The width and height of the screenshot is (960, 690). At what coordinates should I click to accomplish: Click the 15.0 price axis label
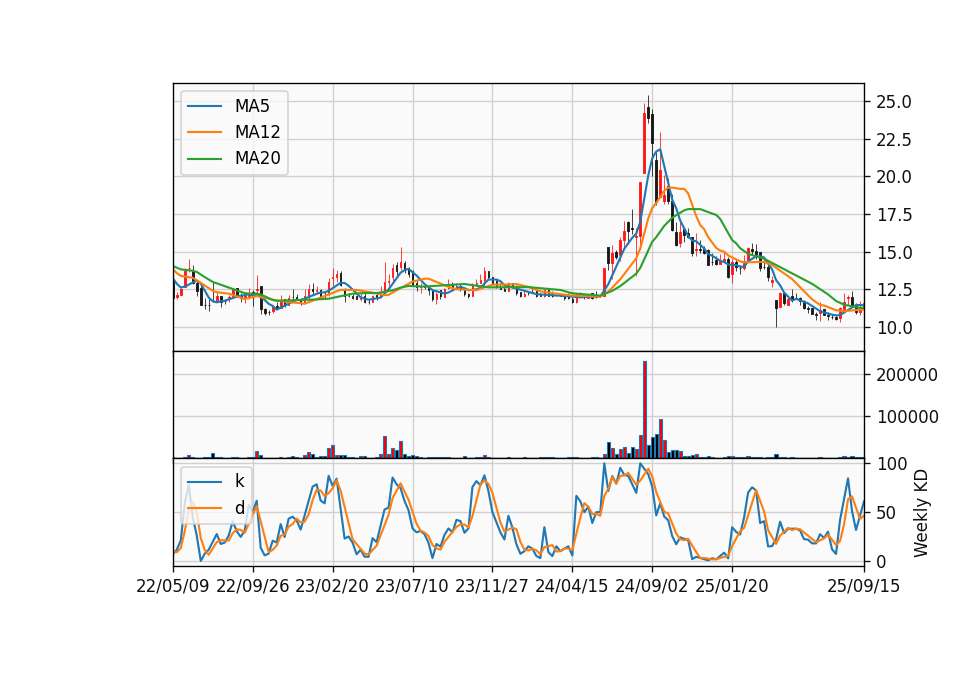894,252
